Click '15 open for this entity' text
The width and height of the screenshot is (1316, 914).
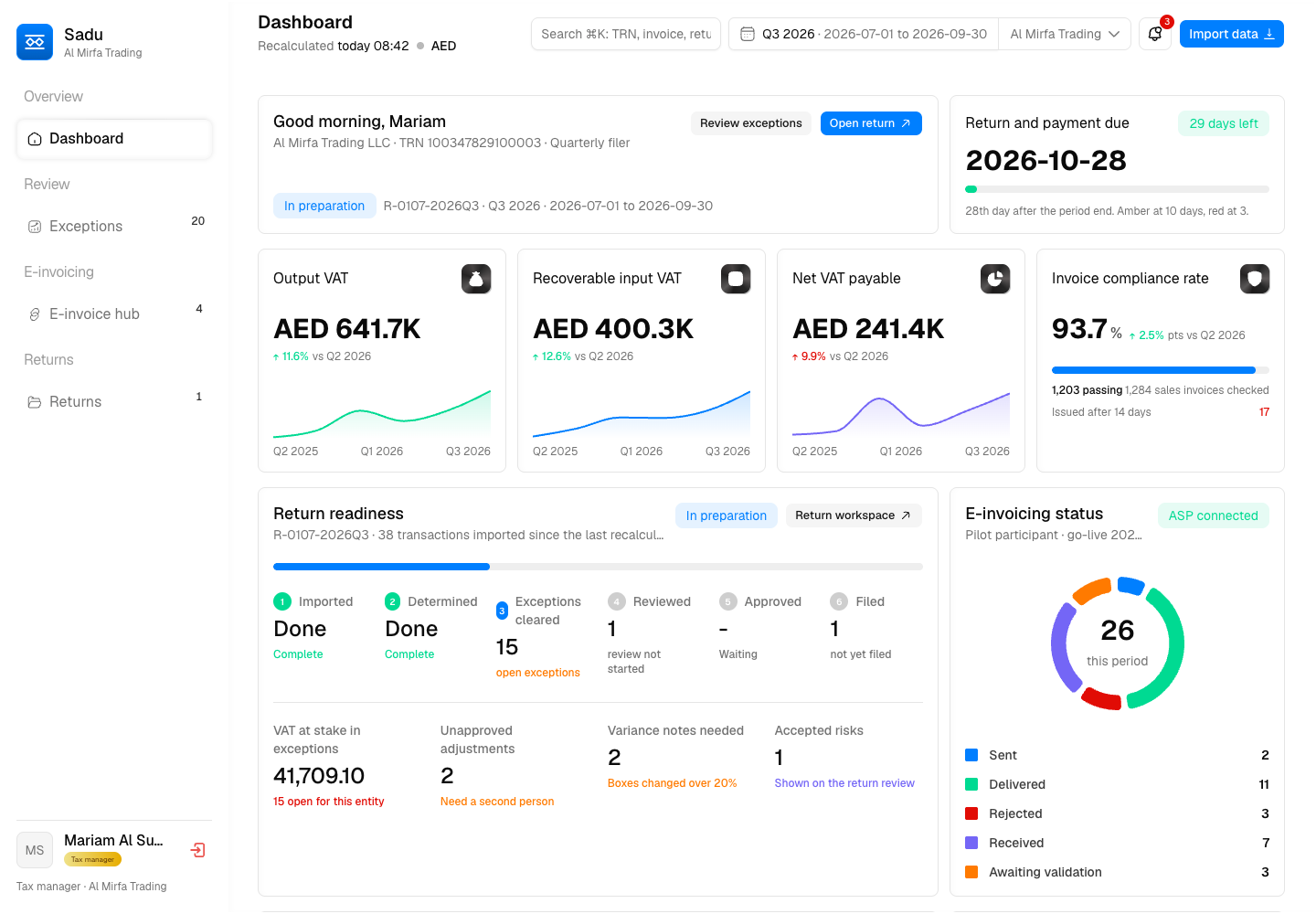[x=329, y=802]
